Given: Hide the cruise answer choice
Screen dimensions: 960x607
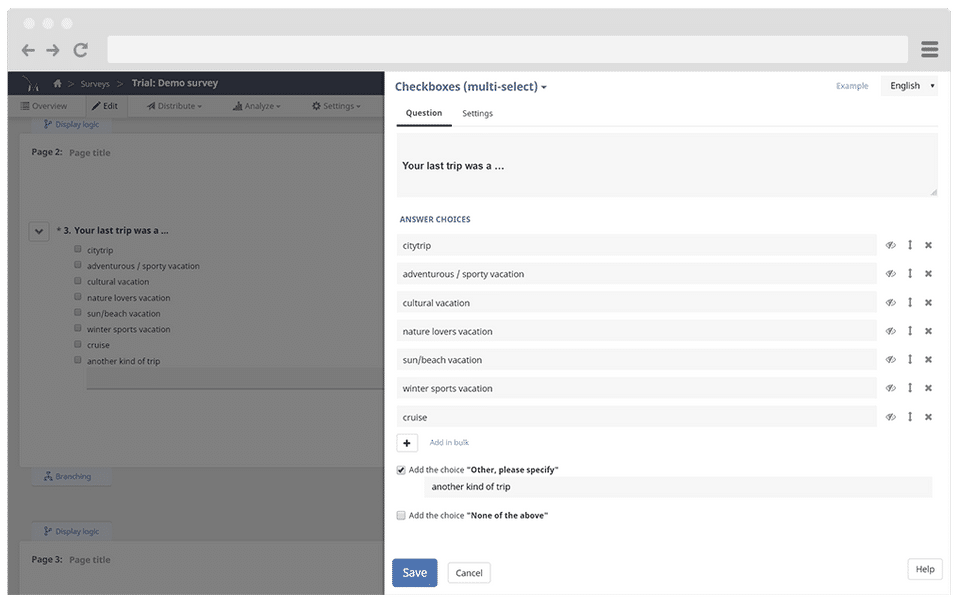Looking at the screenshot, I should click(891, 417).
